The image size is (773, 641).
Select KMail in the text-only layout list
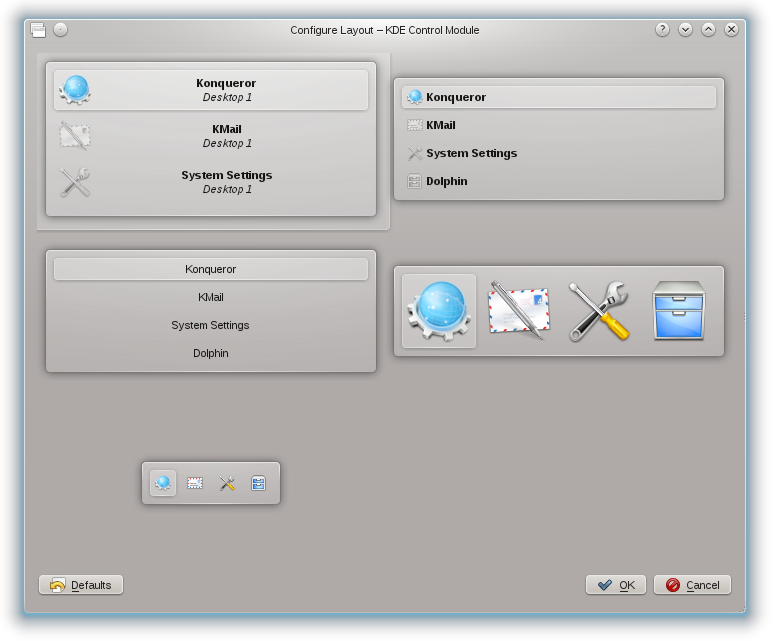211,297
